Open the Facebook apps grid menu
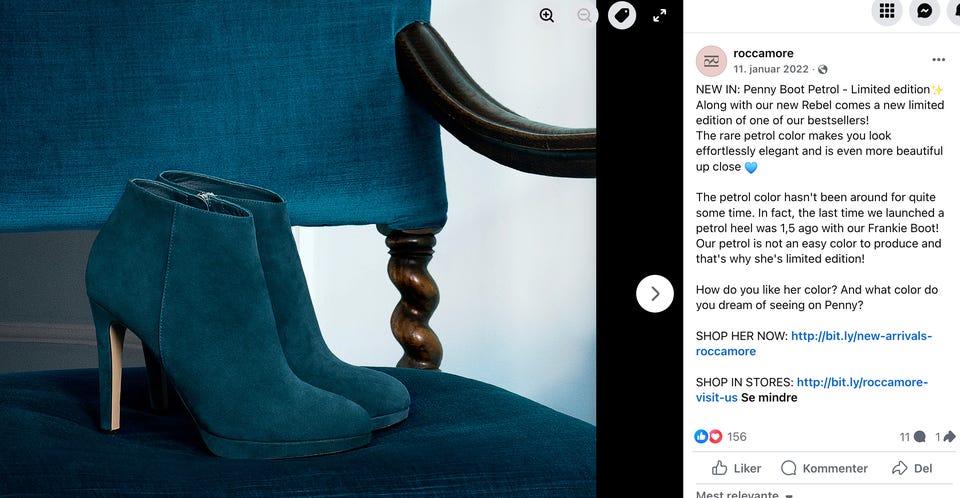The image size is (960, 498). pyautogui.click(x=887, y=11)
